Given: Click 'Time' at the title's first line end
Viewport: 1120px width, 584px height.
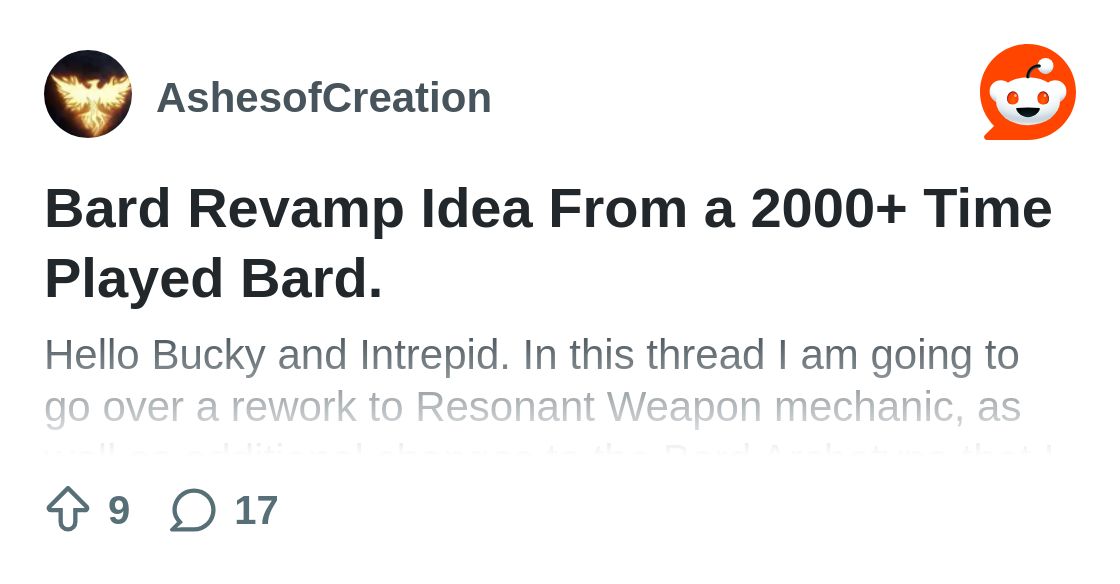Looking at the screenshot, I should pos(988,209).
